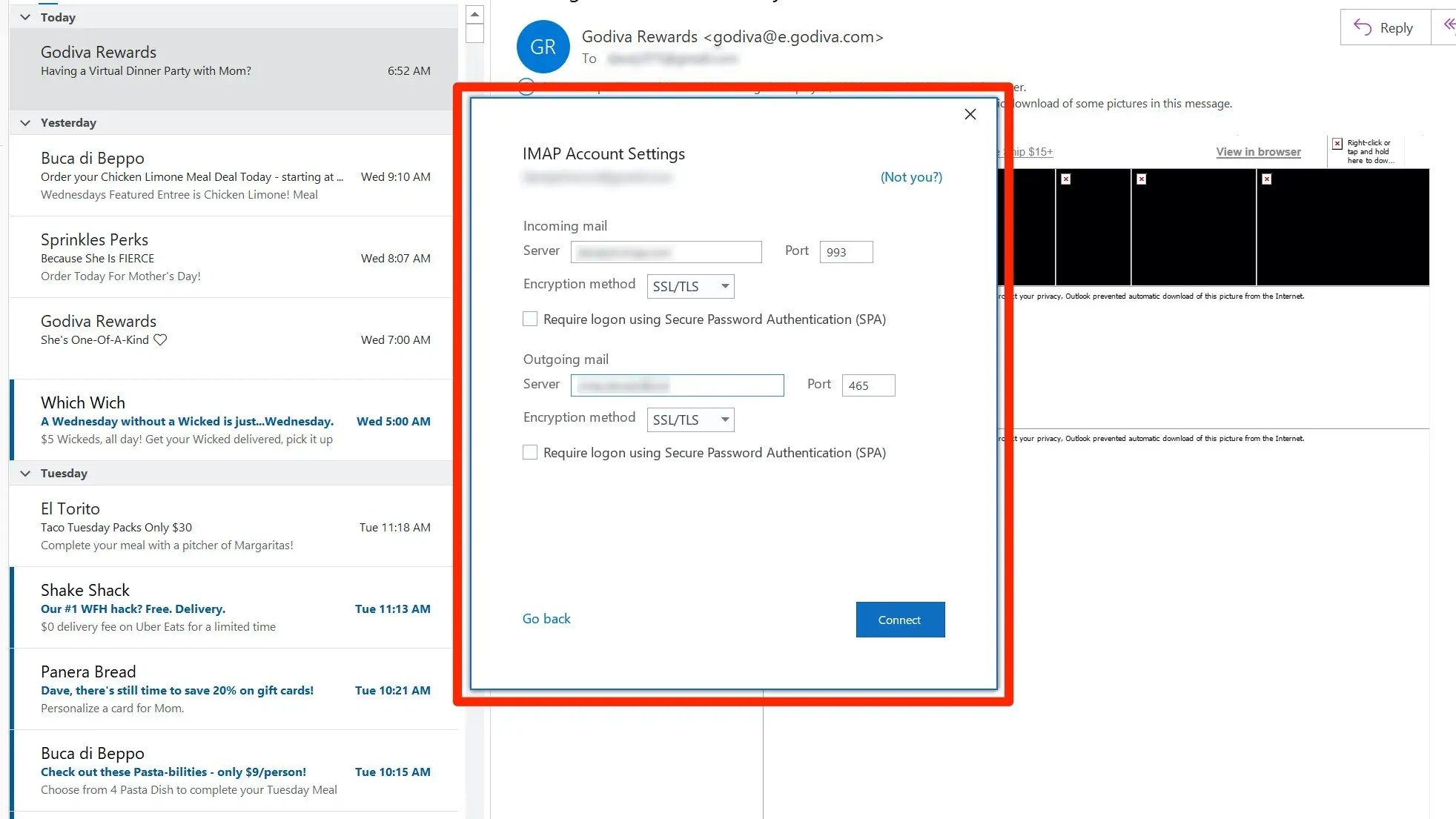Collapse the Tuesday message group
Screen dimensions: 1456x819
tap(26, 473)
